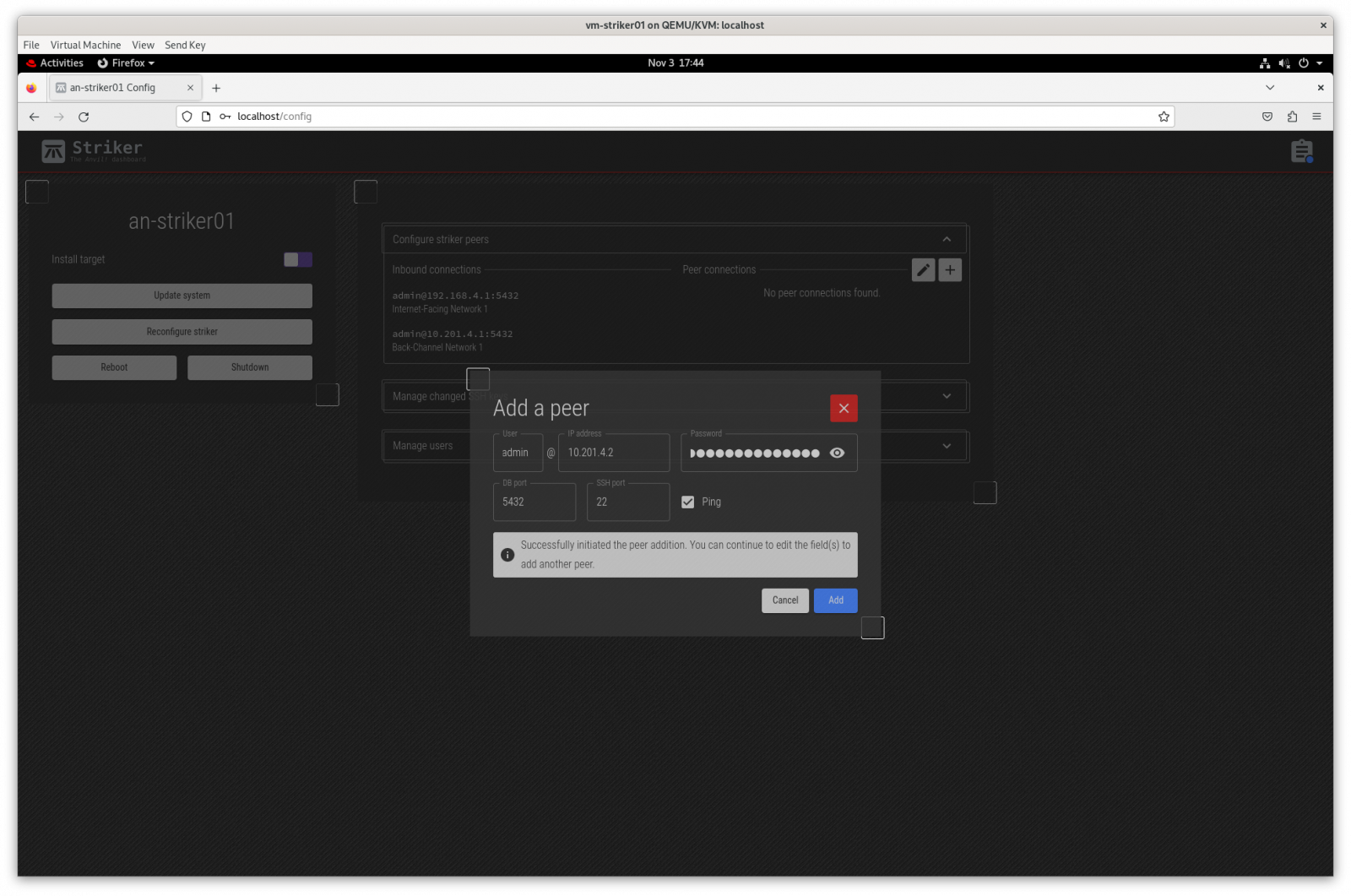Close the Add a peer dialog

[844, 409]
